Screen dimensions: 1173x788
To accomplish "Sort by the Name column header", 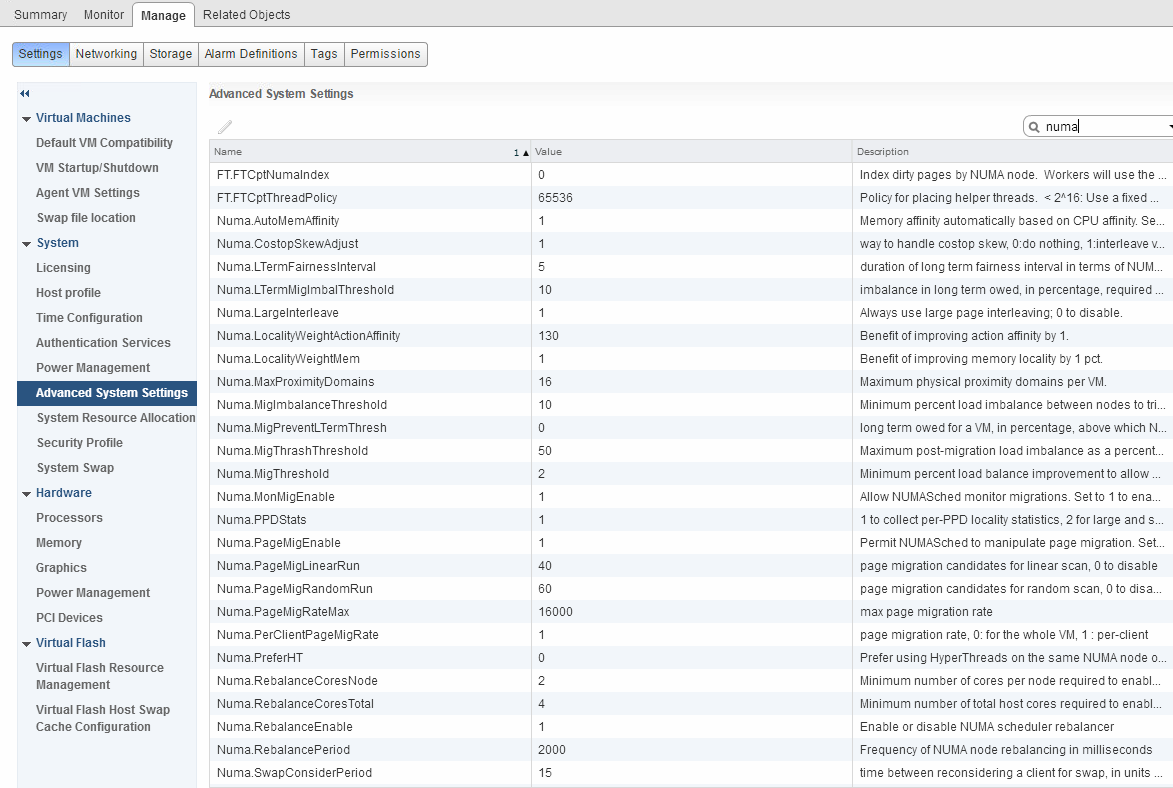I will (370, 151).
